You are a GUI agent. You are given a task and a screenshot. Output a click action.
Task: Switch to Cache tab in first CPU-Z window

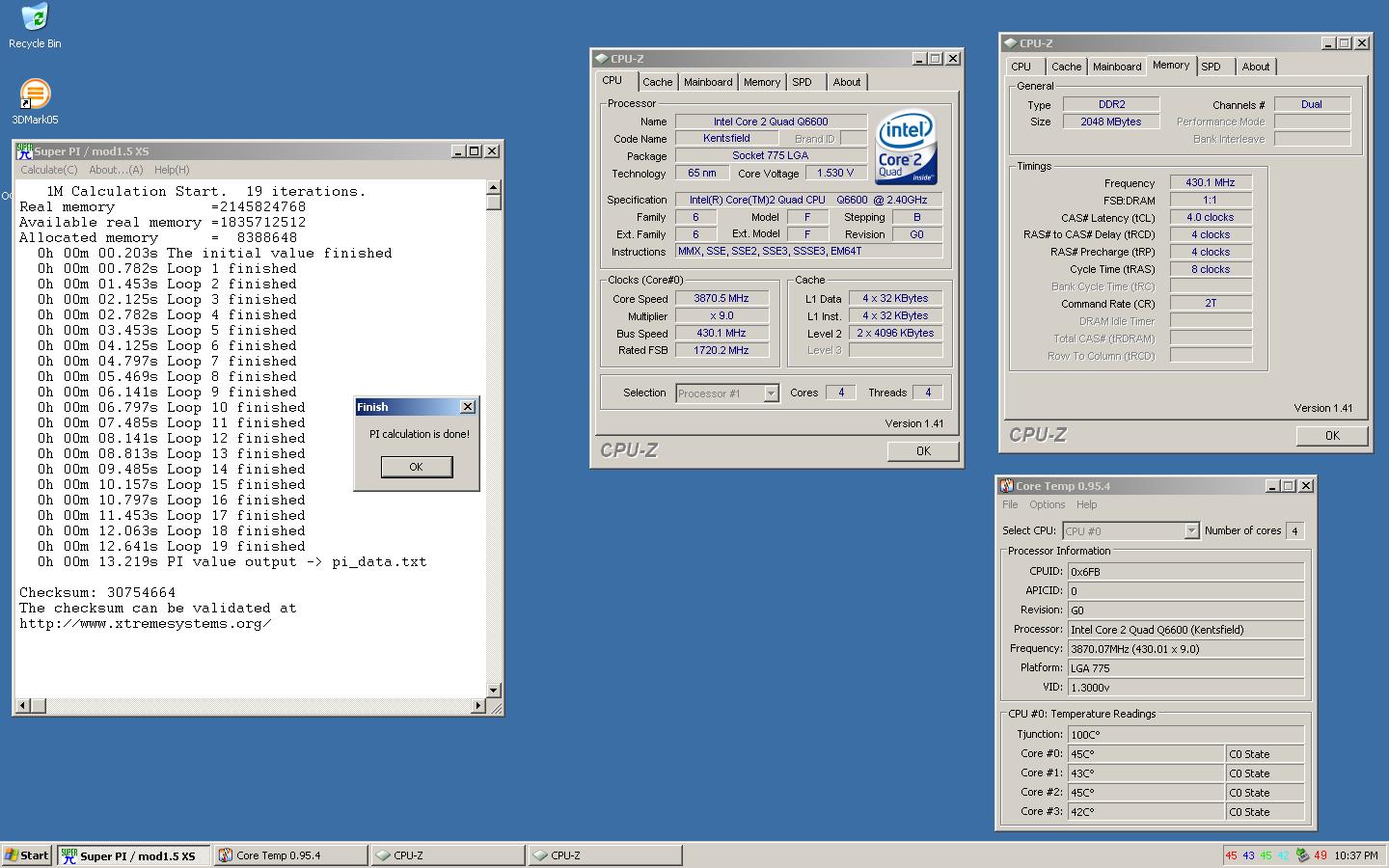(x=658, y=82)
